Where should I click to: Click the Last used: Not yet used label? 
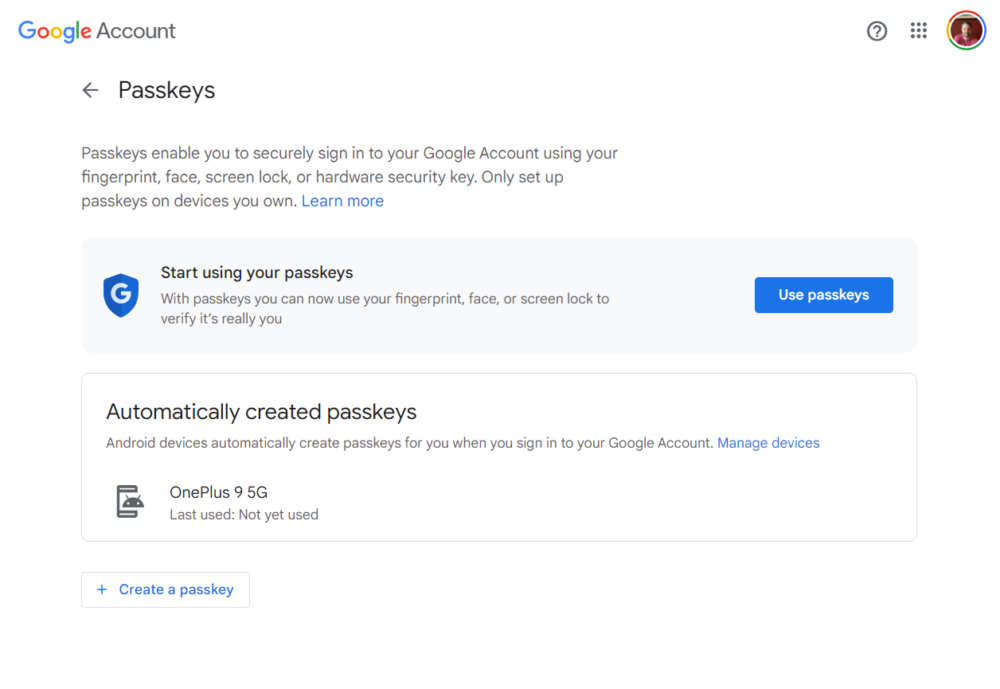[x=244, y=514]
